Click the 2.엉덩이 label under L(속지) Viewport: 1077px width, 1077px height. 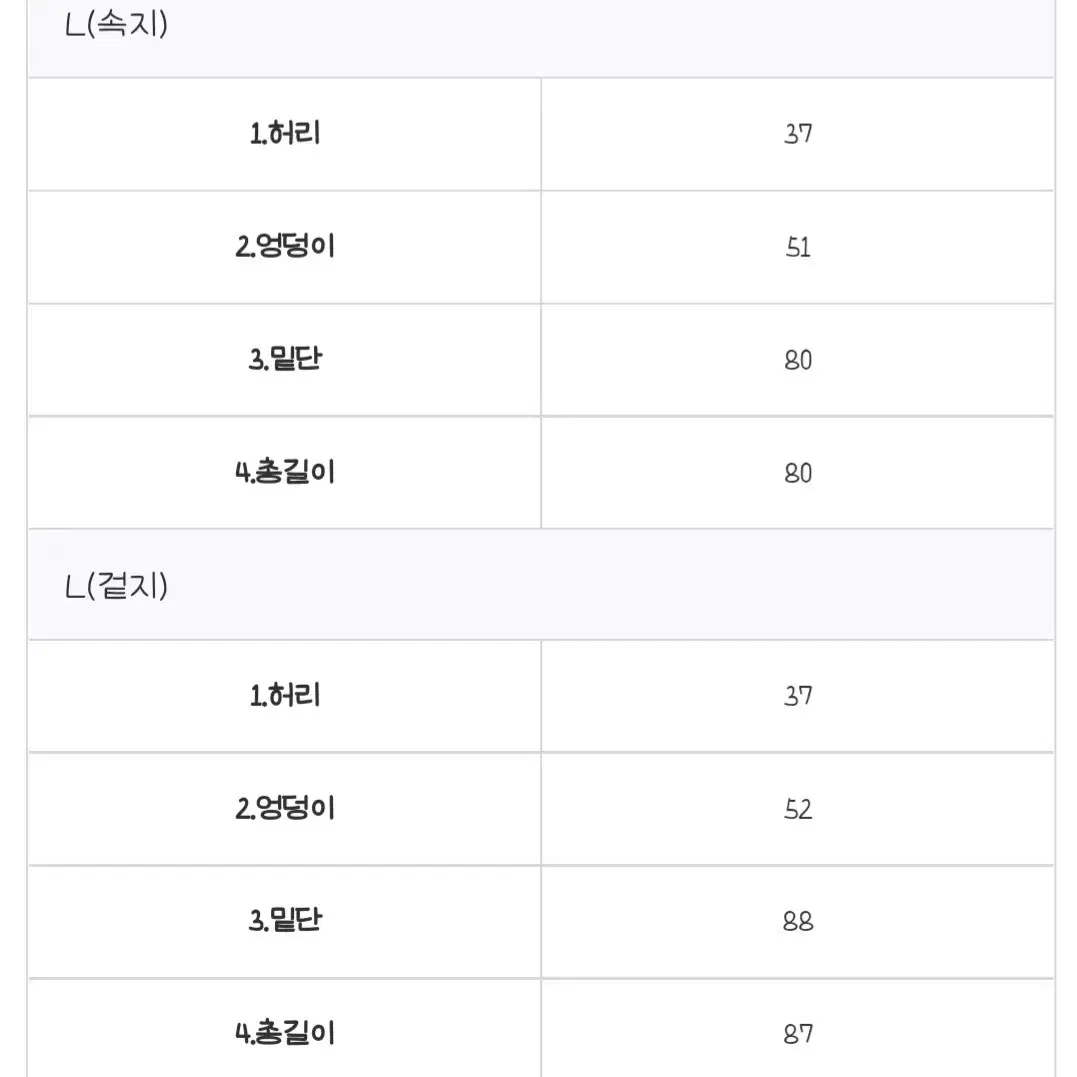(x=284, y=247)
